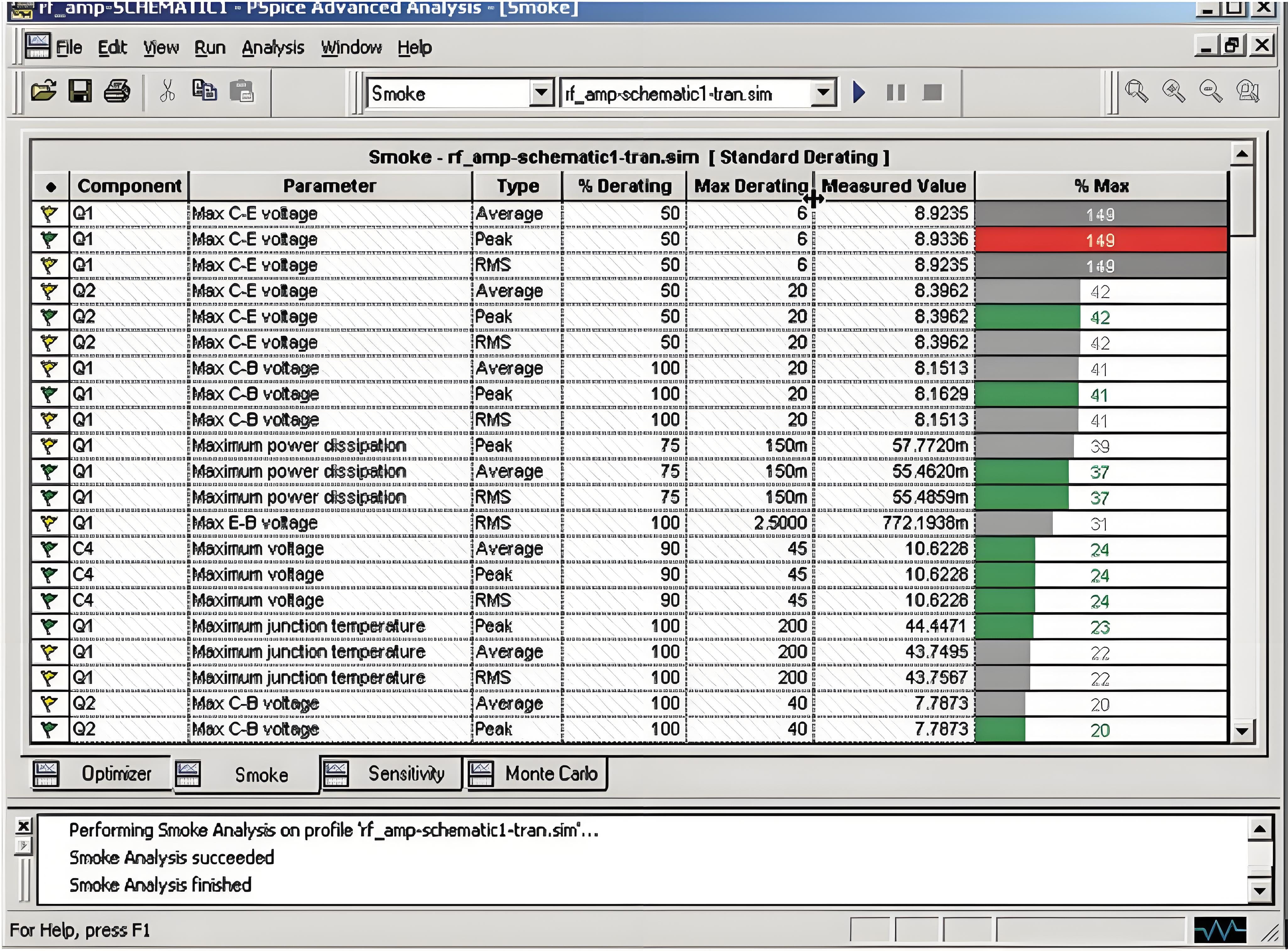
Task: Click the Copy toolbar icon
Action: pos(205,91)
